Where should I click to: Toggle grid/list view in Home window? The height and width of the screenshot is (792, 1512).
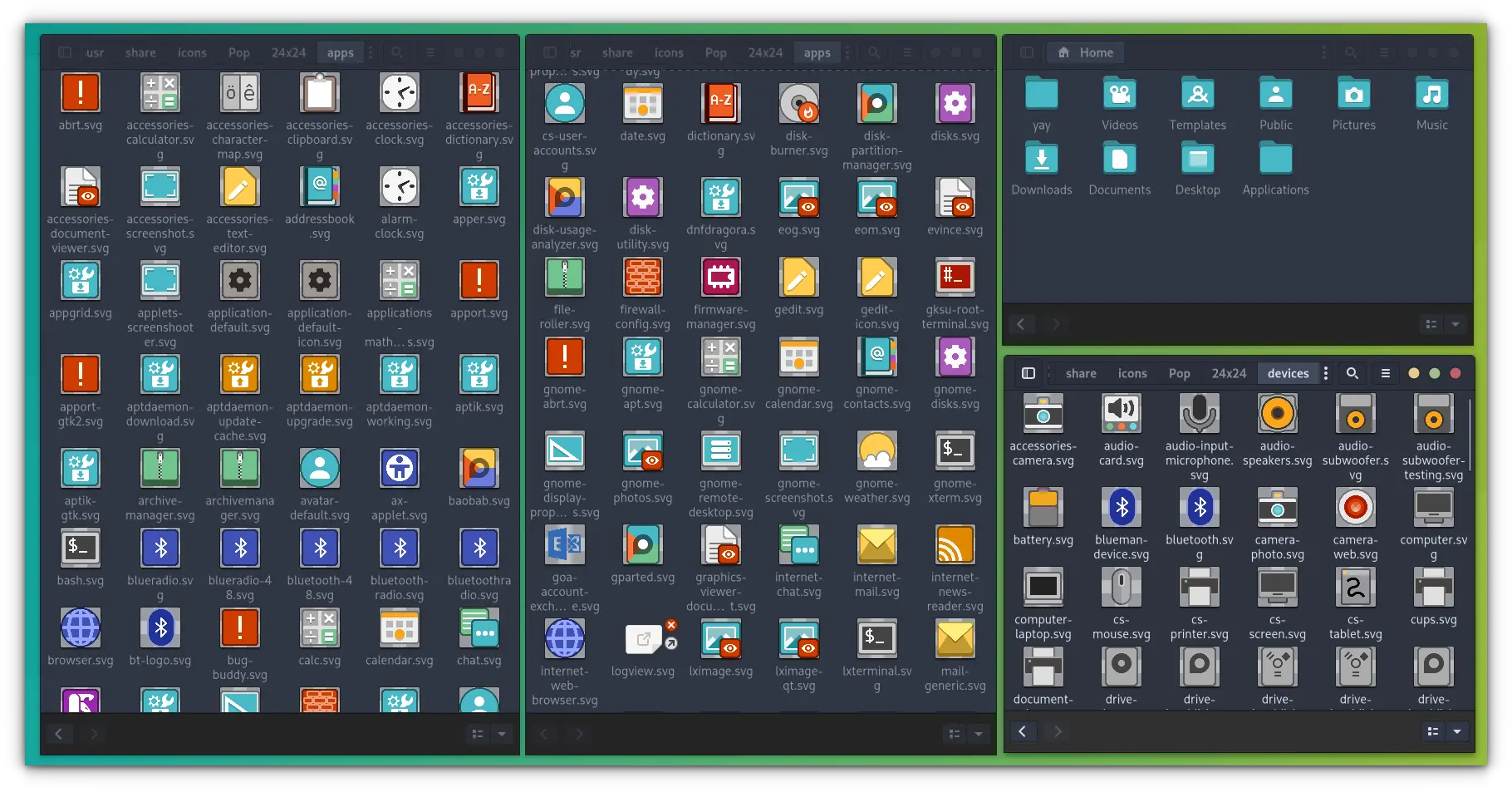pyautogui.click(x=1431, y=324)
